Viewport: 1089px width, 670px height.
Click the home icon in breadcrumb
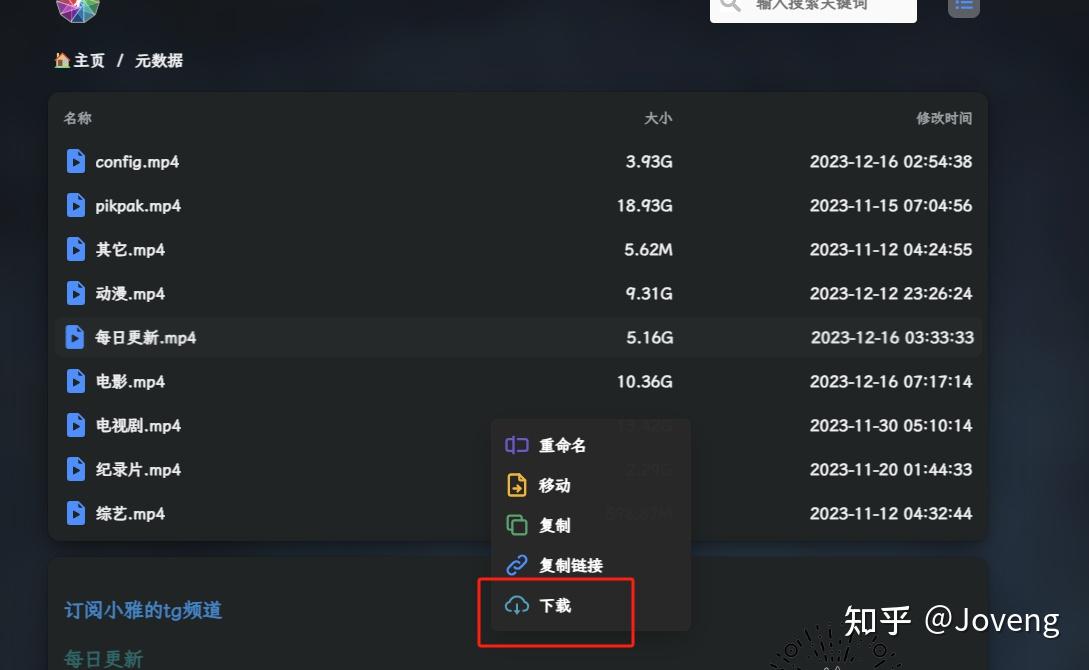62,60
